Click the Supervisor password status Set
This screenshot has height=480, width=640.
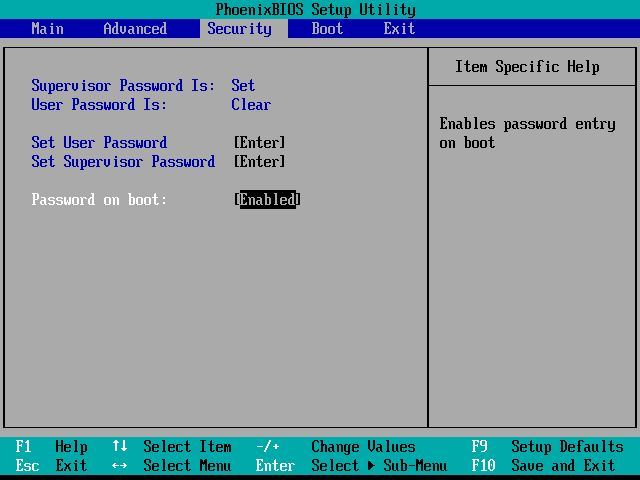tap(243, 86)
